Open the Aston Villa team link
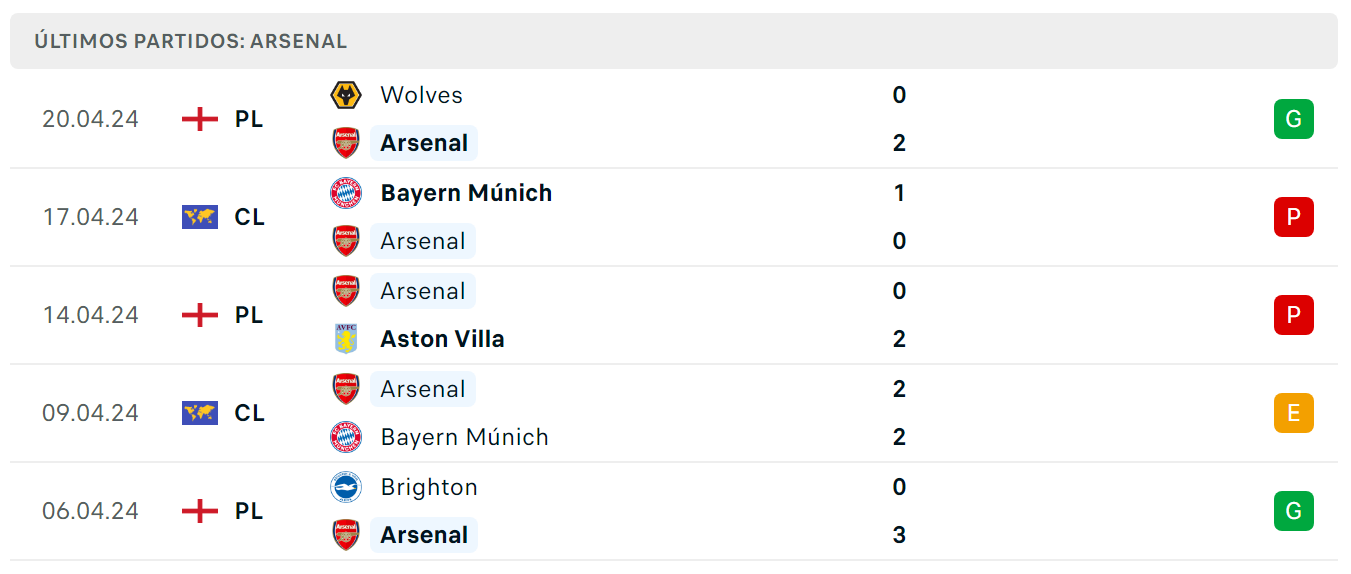This screenshot has height=574, width=1351. [442, 339]
